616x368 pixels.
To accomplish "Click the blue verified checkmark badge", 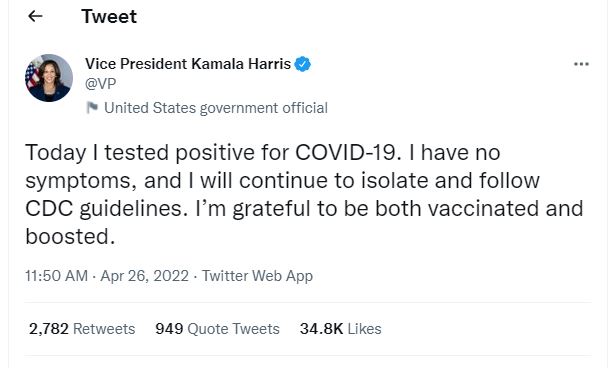I will coord(302,64).
